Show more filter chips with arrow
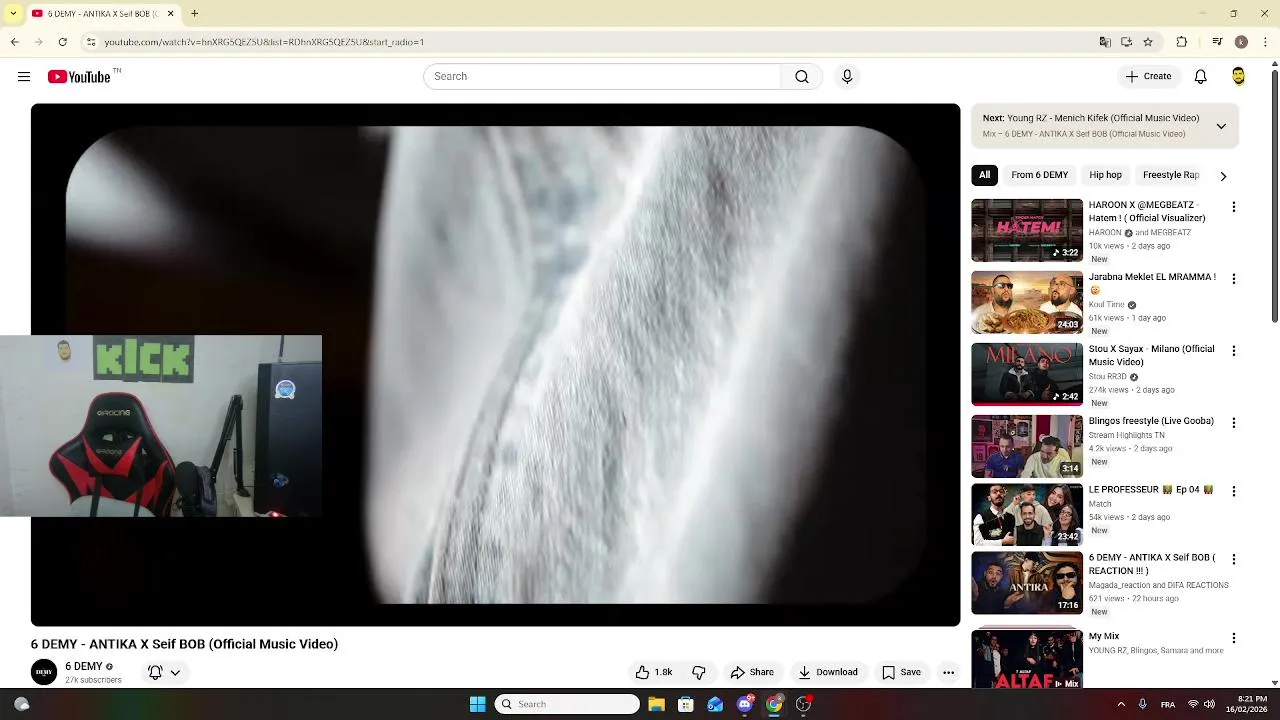Screen dimensions: 1280x720 pos(1223,176)
